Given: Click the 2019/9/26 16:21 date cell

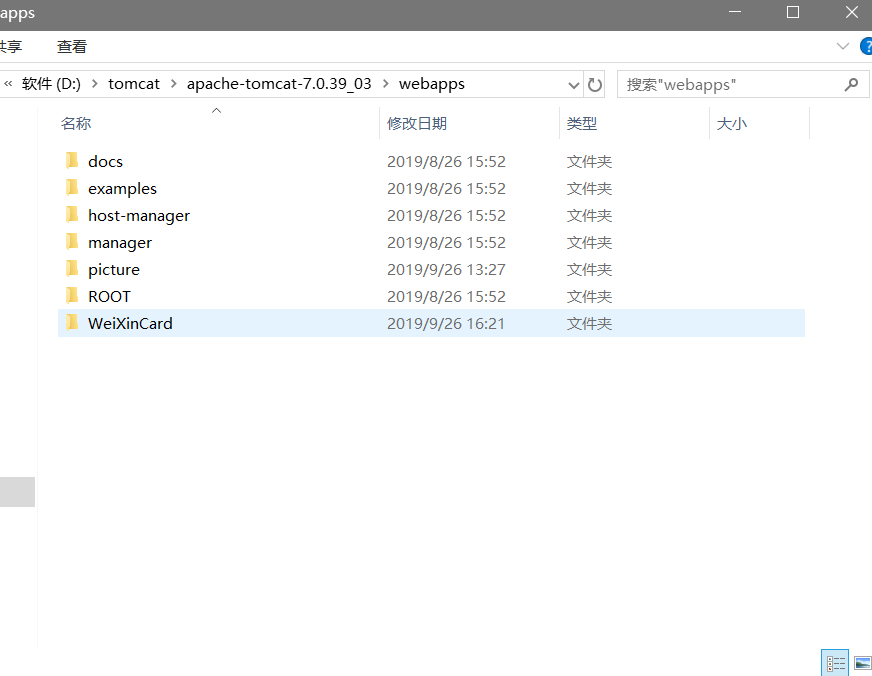Looking at the screenshot, I should (x=446, y=324).
